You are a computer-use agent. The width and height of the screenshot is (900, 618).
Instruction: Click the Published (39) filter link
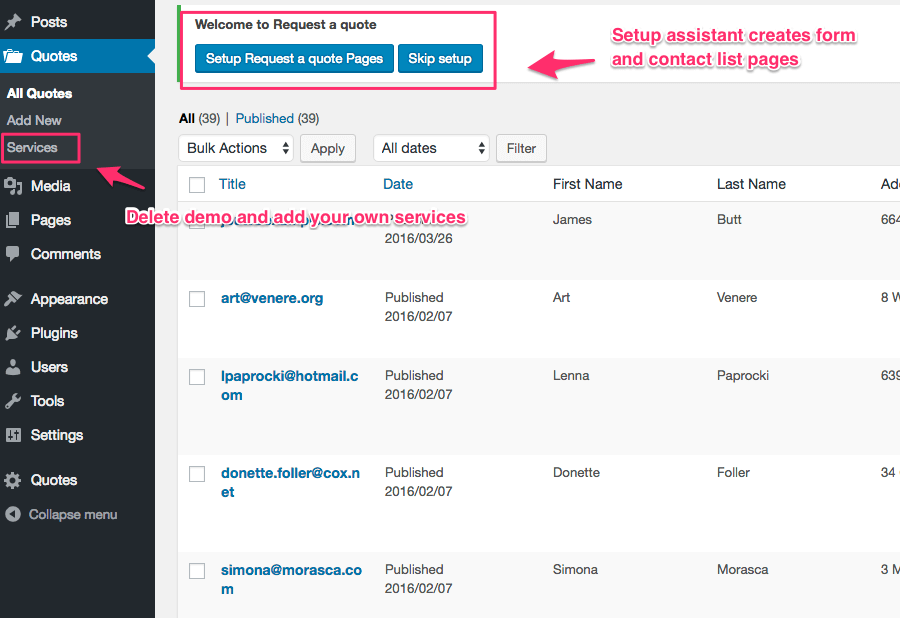(277, 118)
